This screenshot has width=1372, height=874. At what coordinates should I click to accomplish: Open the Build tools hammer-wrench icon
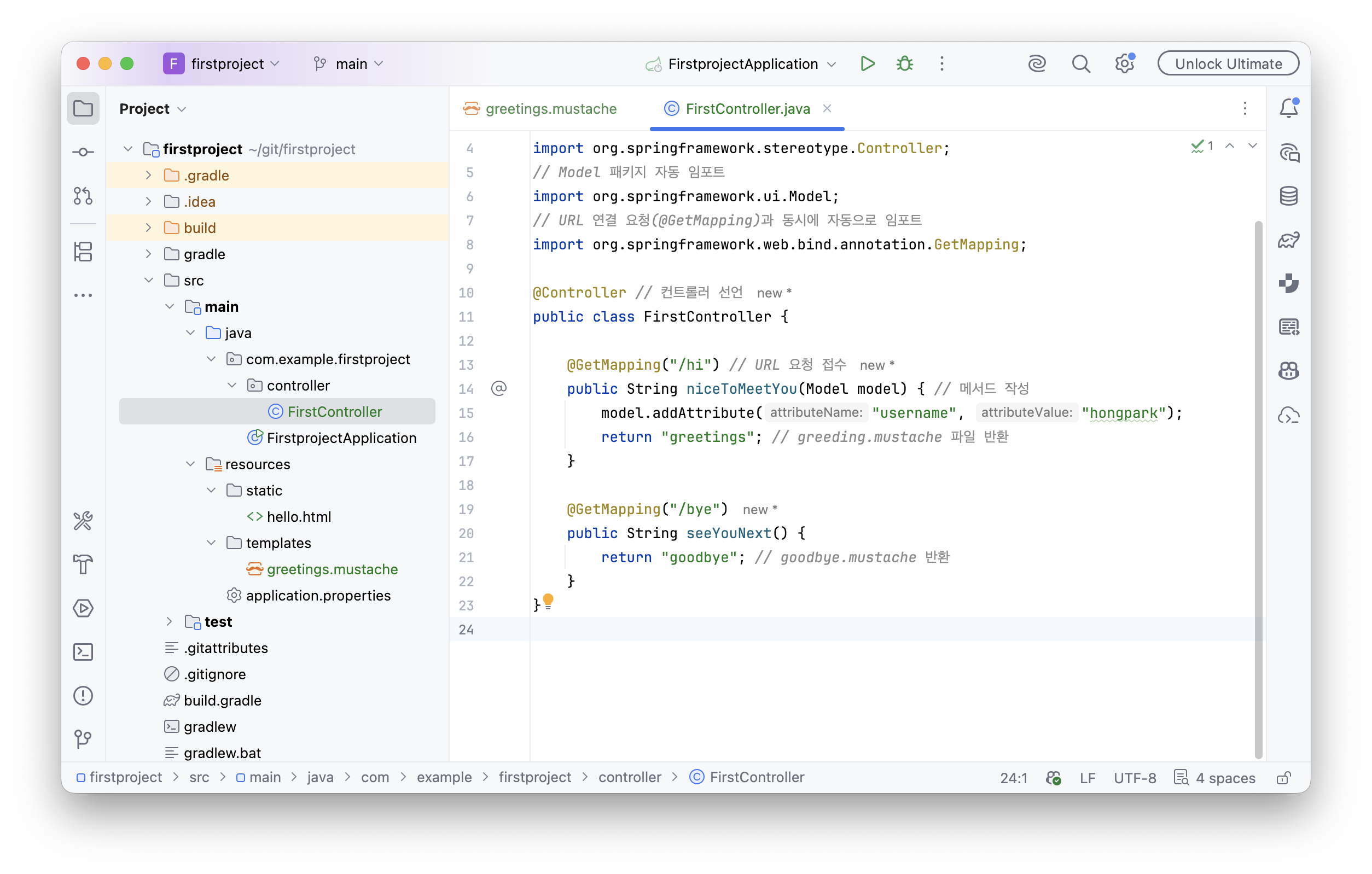click(83, 521)
